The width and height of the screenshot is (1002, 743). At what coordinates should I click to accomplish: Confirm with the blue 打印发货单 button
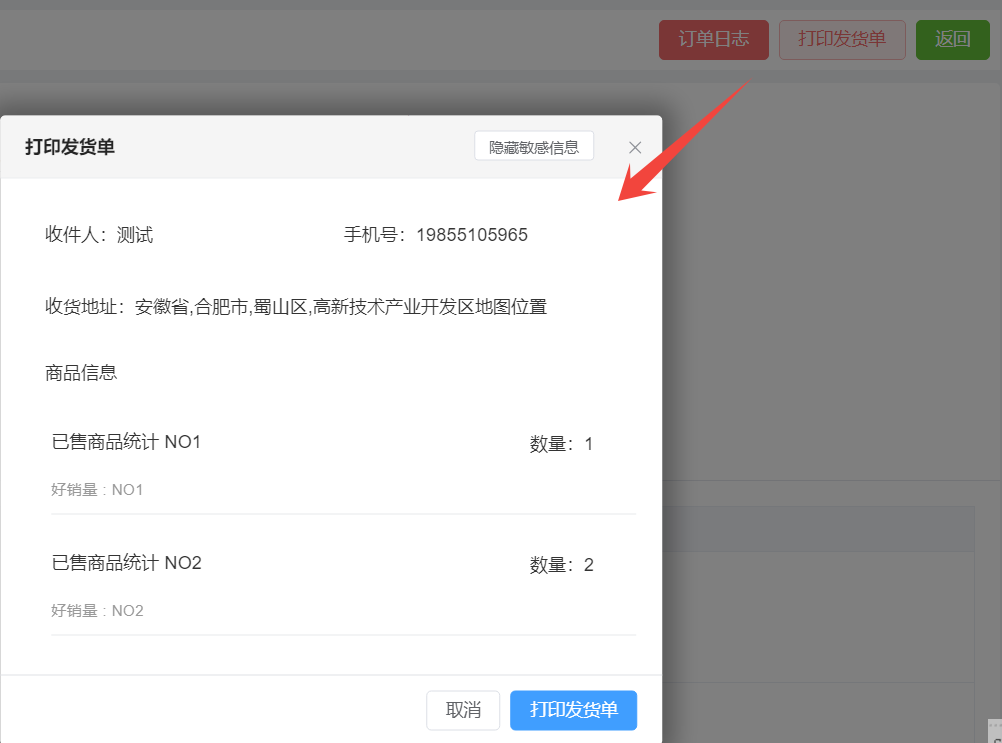pos(573,710)
